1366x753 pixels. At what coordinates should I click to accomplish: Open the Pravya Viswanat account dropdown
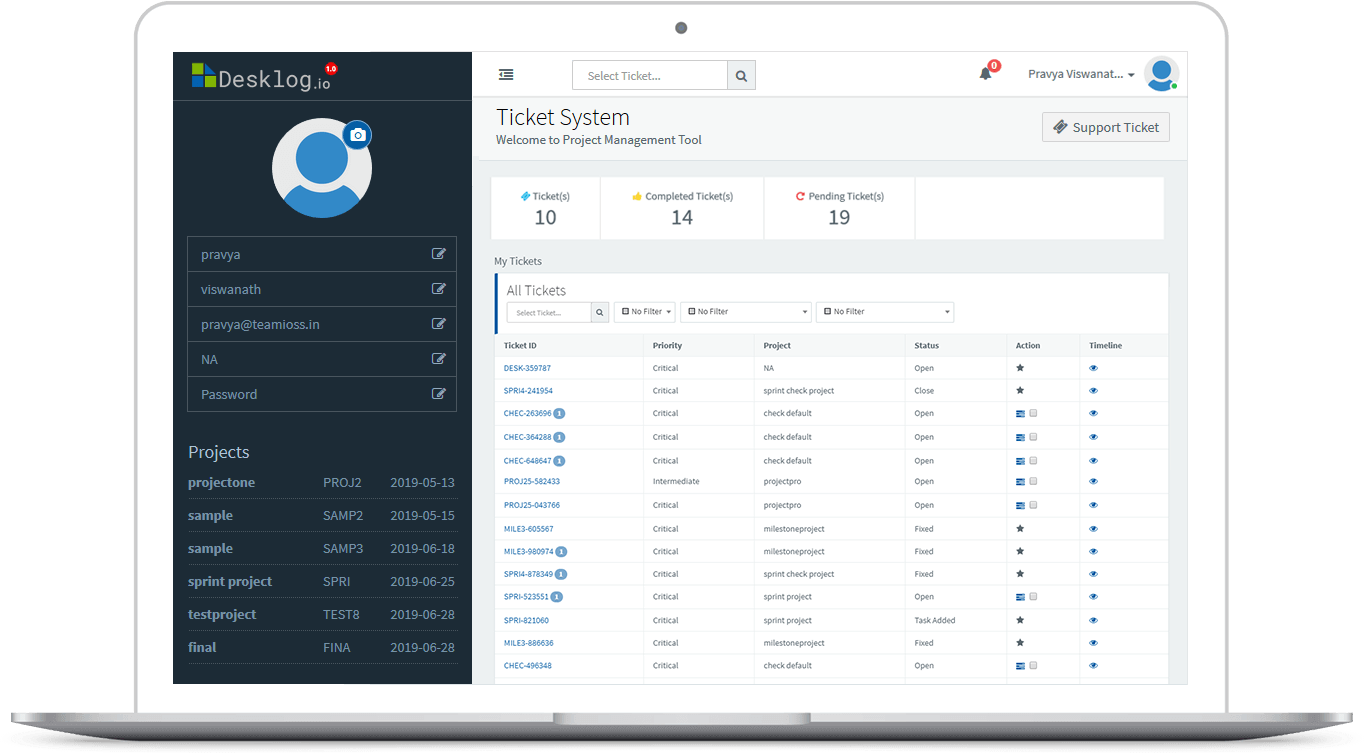tap(1081, 73)
